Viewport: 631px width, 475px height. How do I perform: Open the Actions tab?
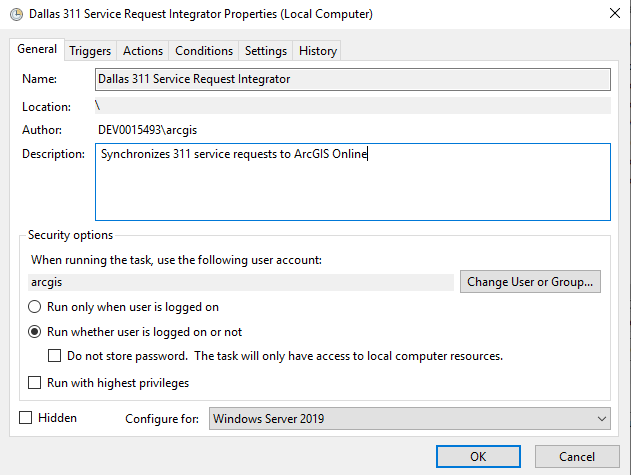click(142, 51)
